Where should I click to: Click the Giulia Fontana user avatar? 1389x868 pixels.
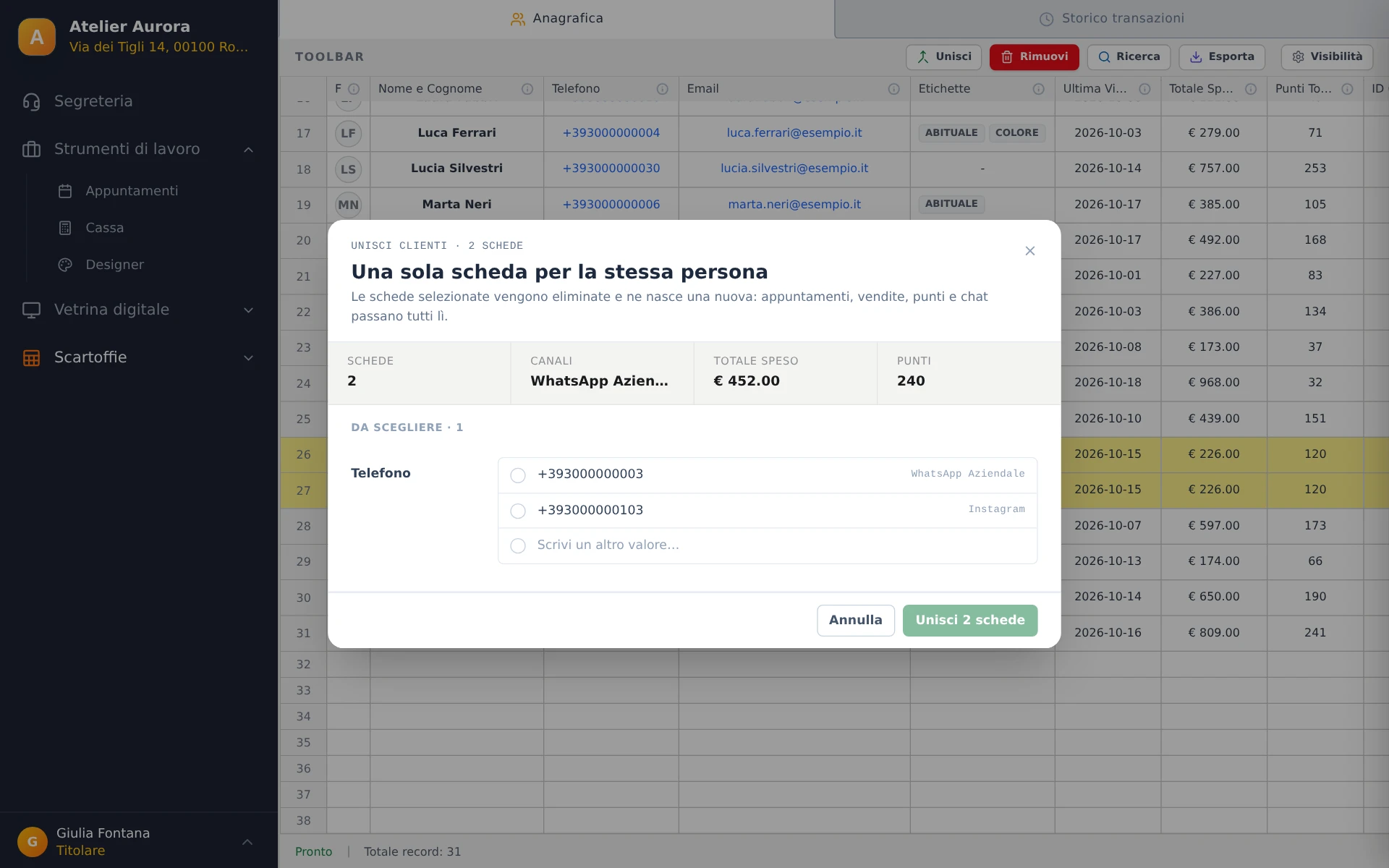[x=33, y=841]
